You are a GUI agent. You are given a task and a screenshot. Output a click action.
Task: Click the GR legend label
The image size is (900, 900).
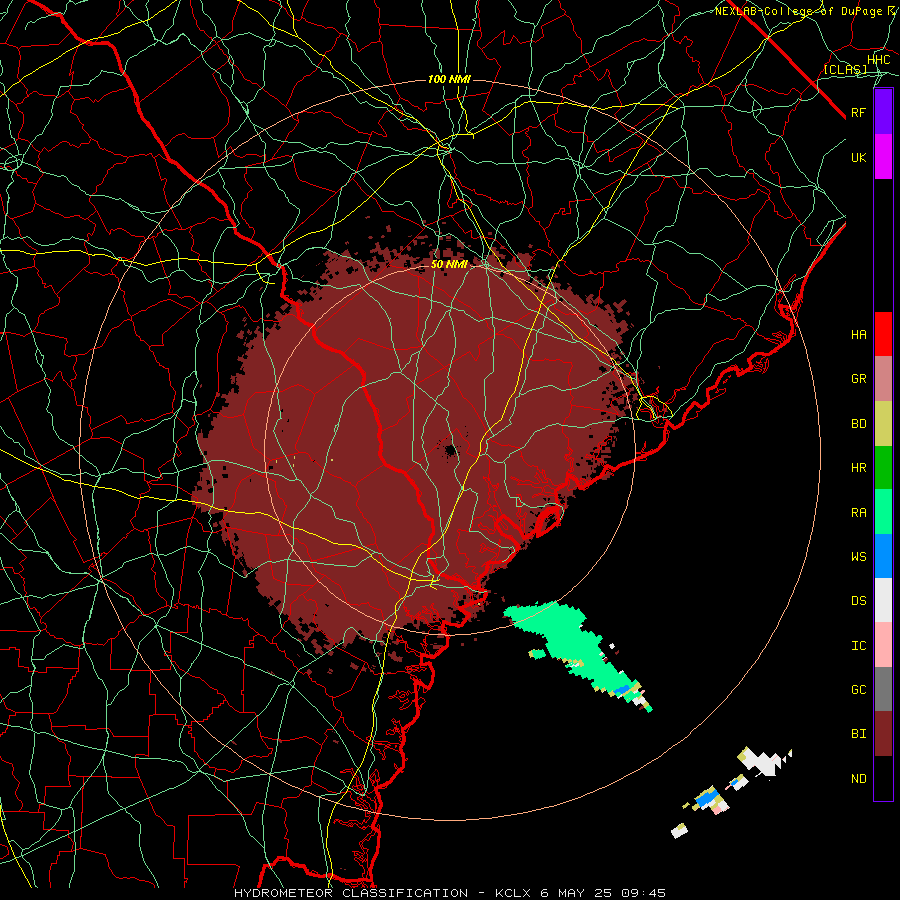[x=859, y=379]
